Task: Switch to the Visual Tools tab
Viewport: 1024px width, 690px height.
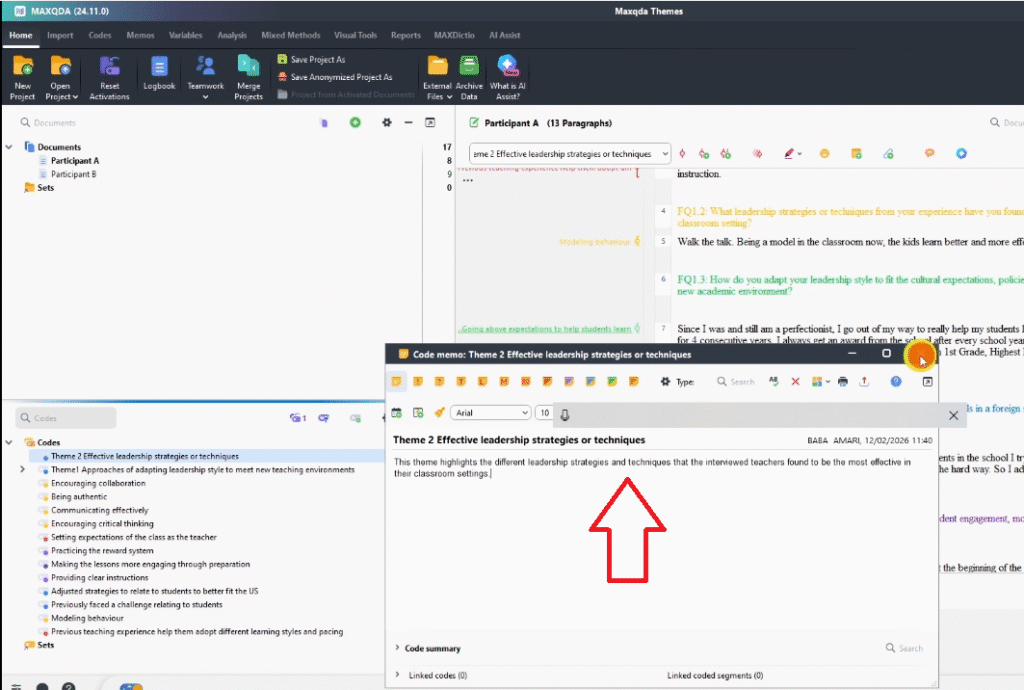Action: (x=355, y=35)
